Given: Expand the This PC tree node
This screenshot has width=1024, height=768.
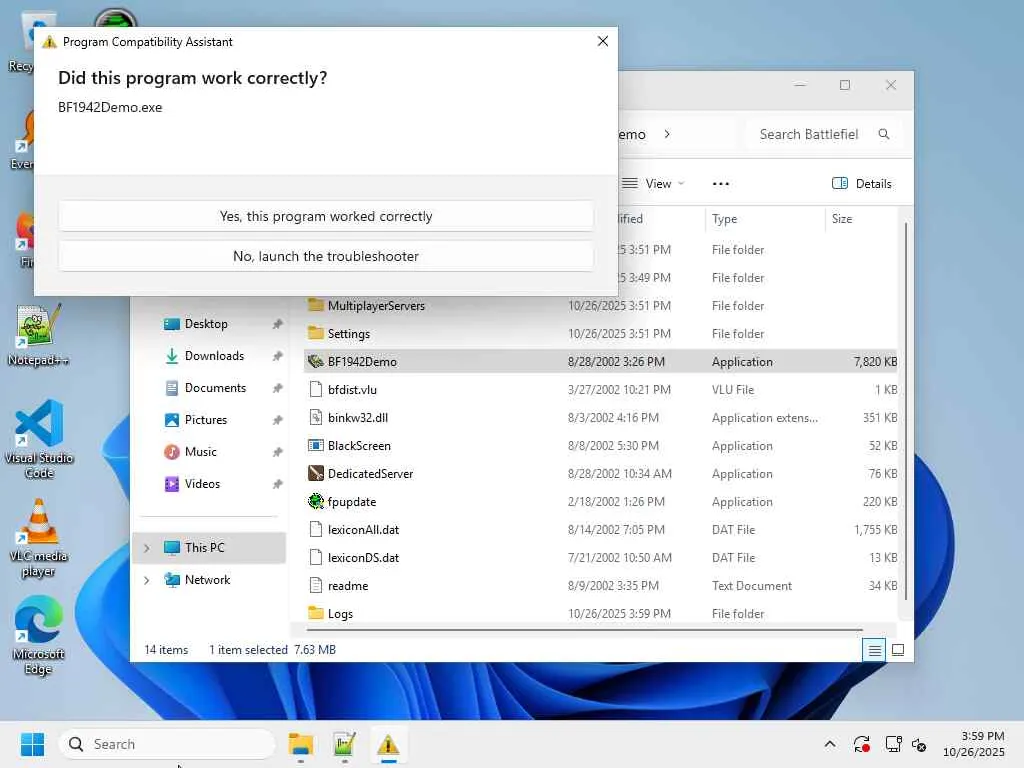Looking at the screenshot, I should (x=147, y=548).
